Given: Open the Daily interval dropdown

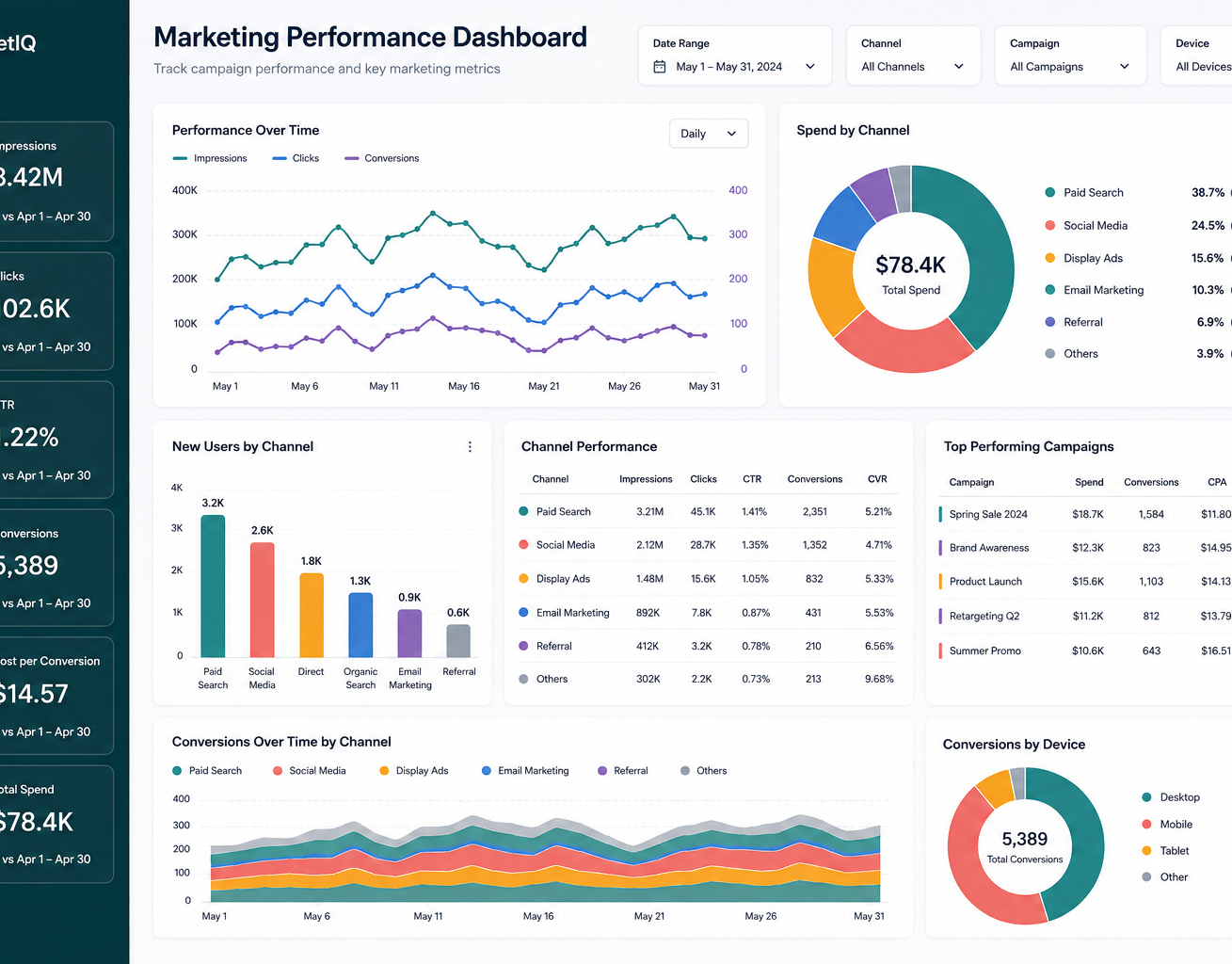Looking at the screenshot, I should tap(709, 134).
